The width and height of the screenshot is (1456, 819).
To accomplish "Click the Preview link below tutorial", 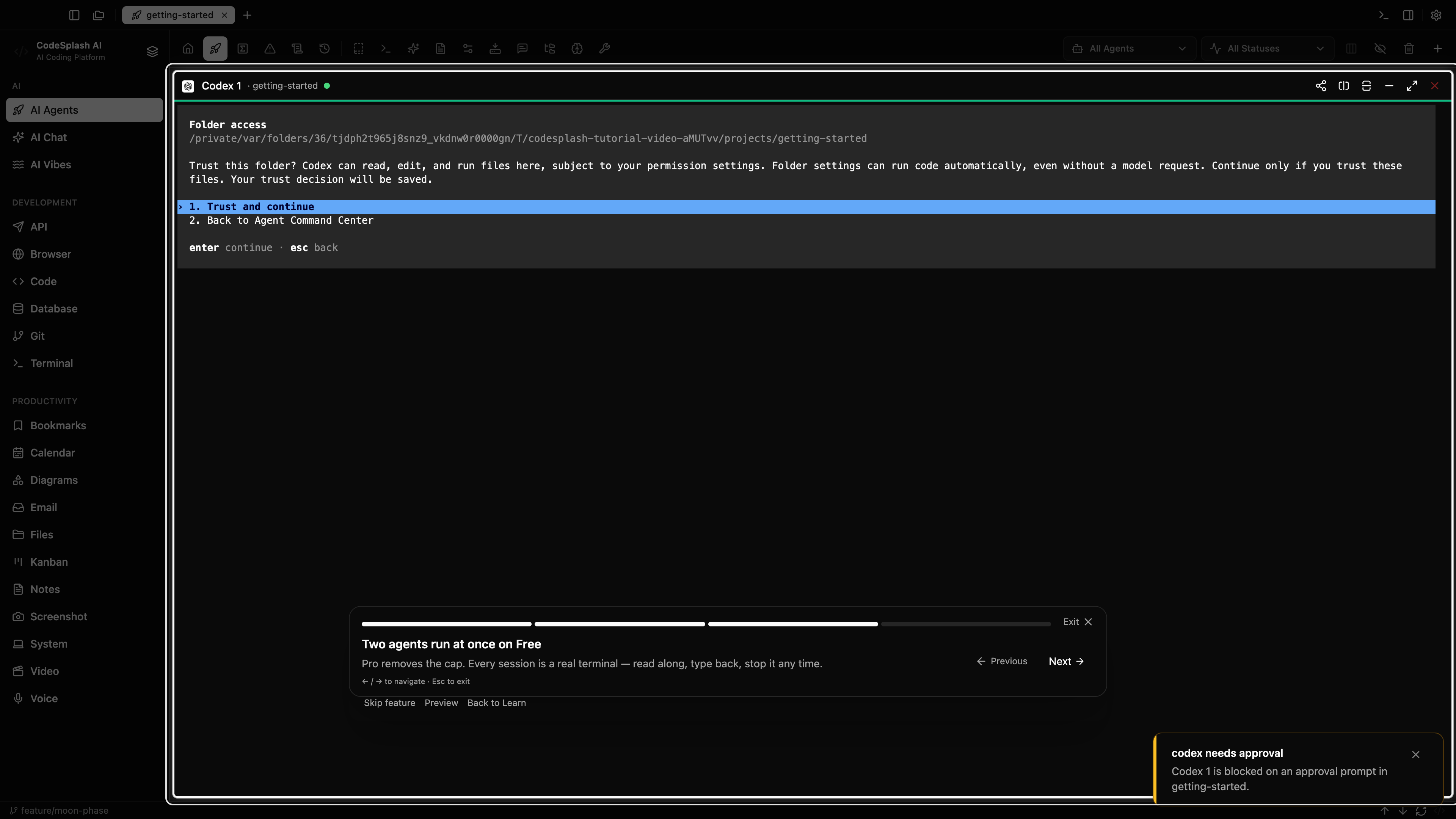I will [x=441, y=703].
